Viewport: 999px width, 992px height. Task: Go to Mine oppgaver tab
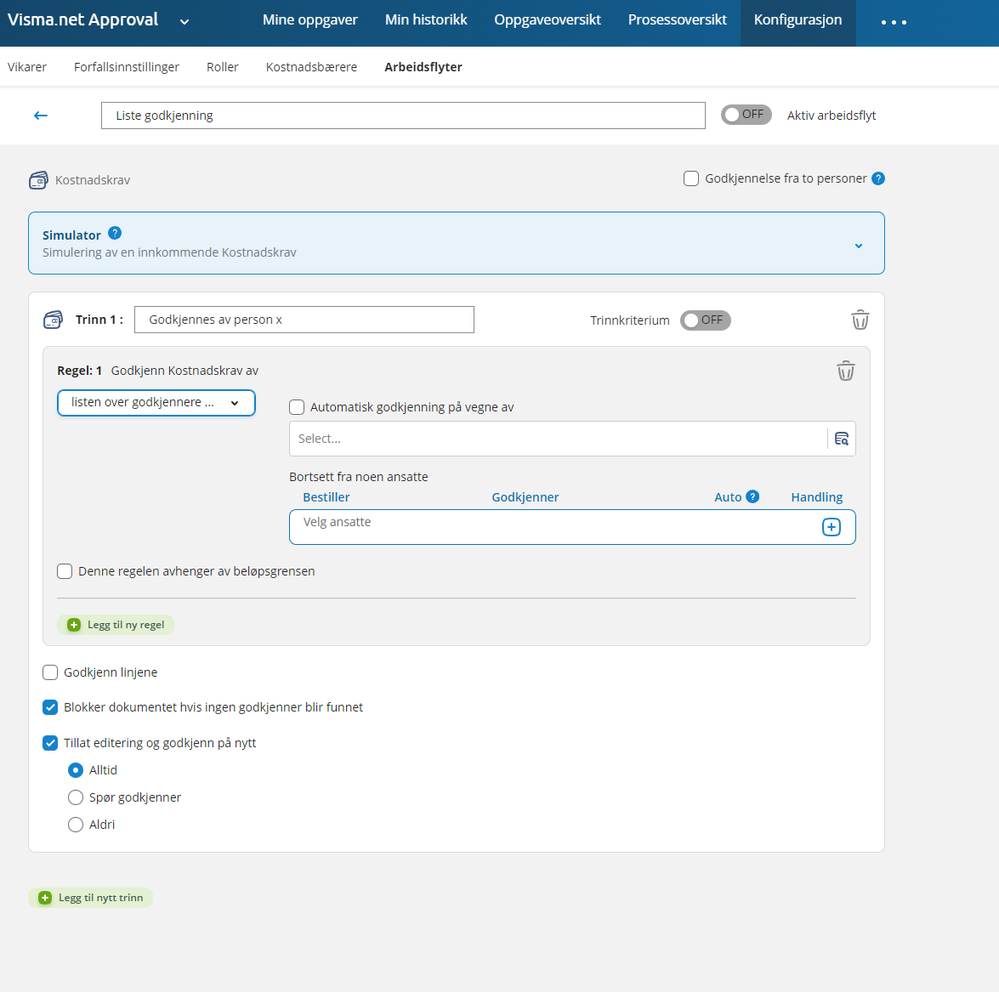310,20
